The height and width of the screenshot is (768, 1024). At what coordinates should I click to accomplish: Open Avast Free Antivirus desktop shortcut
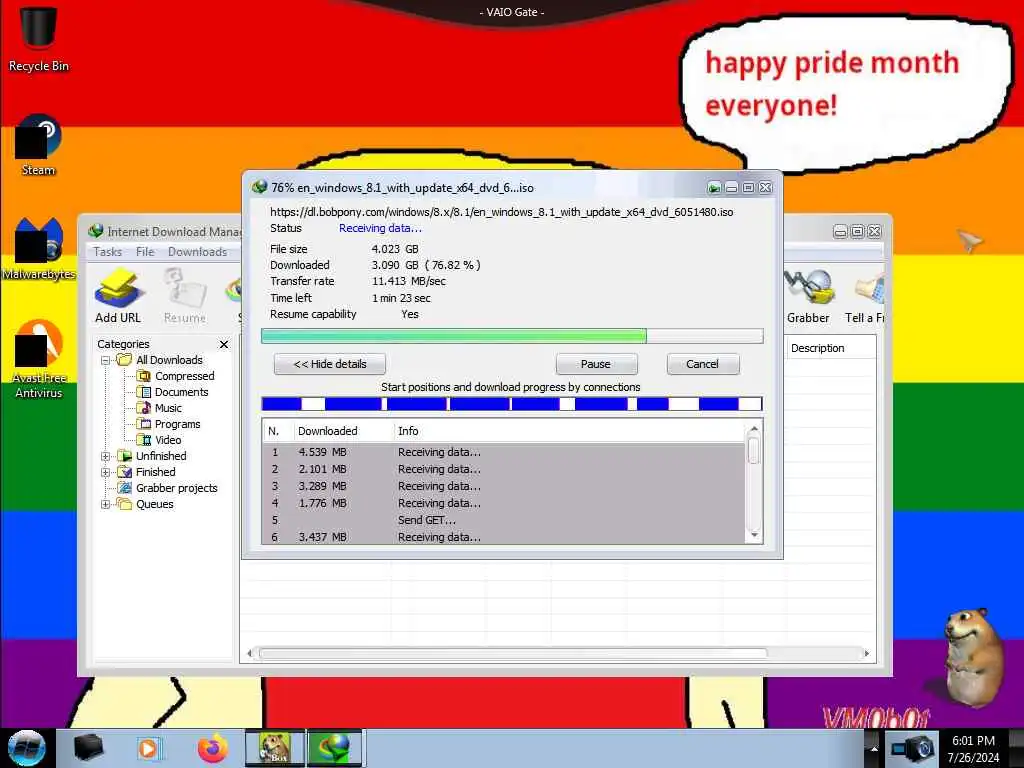(x=39, y=359)
